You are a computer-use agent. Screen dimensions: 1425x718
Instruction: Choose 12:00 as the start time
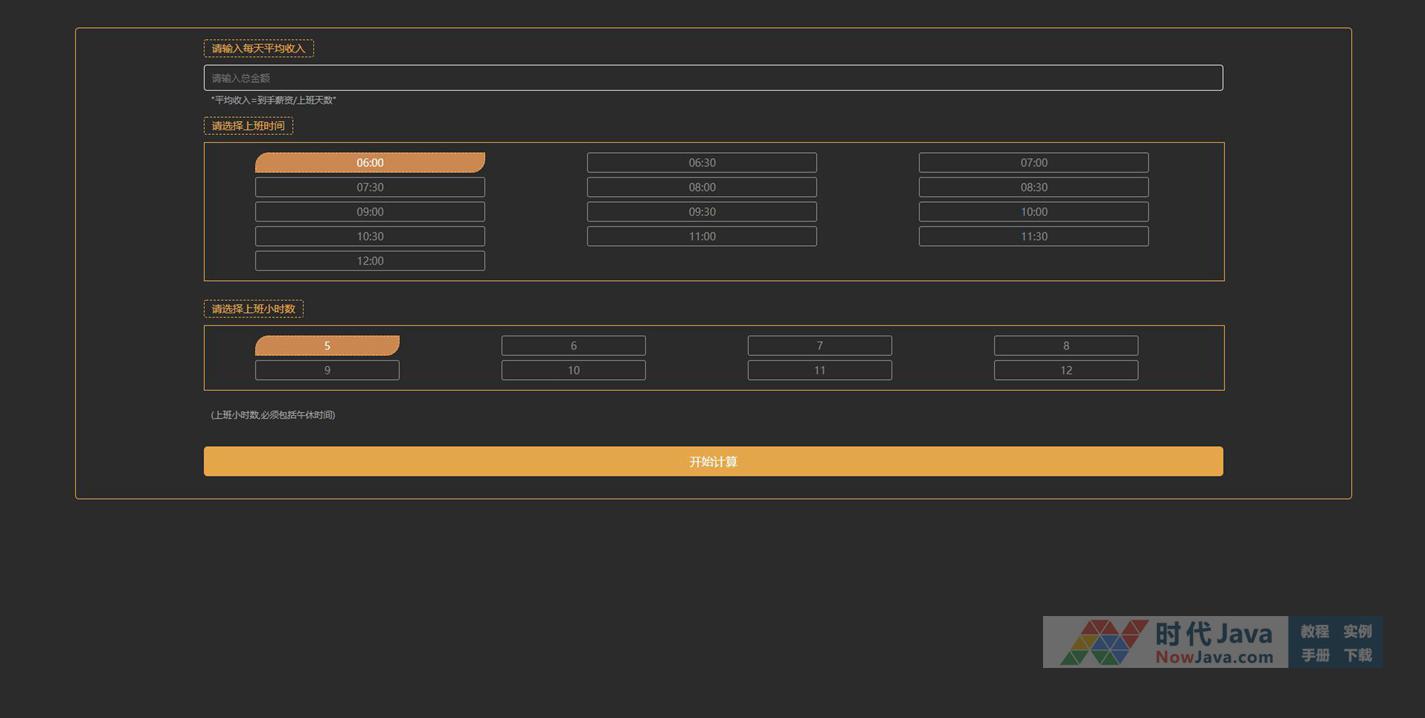point(370,261)
